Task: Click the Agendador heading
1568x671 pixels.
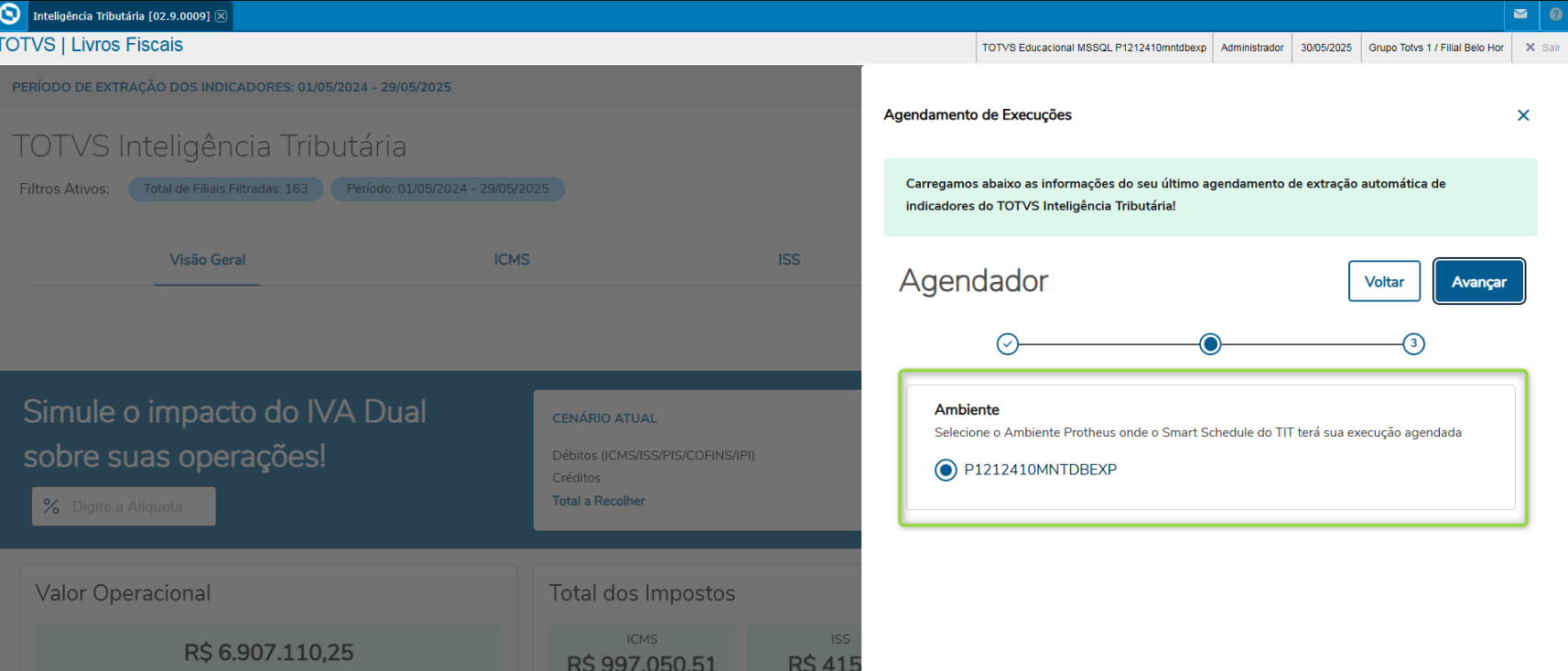Action: pyautogui.click(x=974, y=281)
